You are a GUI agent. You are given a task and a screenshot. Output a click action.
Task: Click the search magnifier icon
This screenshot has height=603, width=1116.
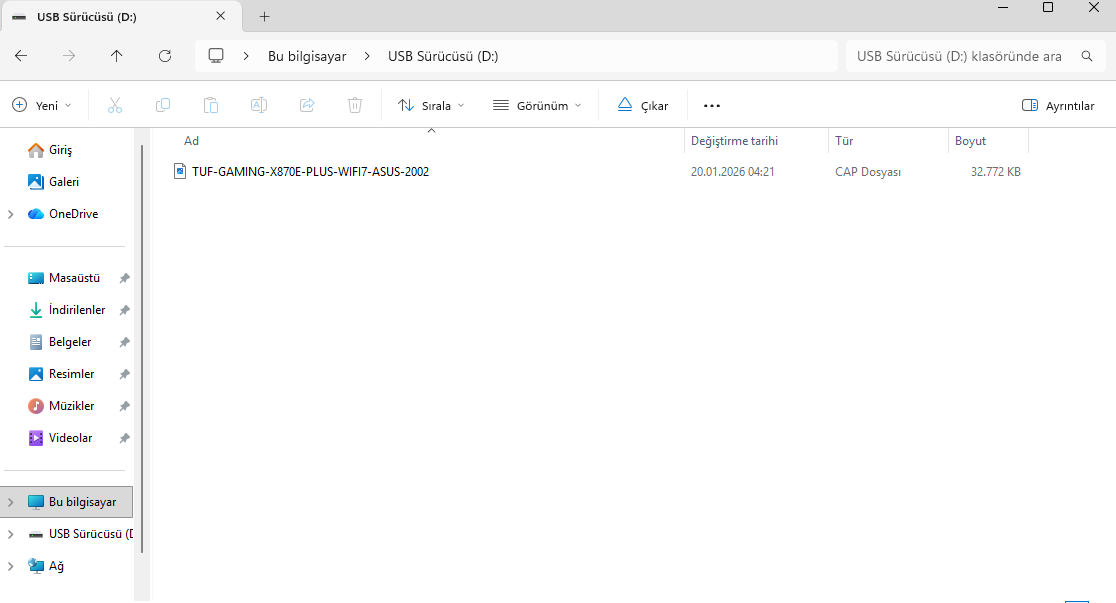(1087, 56)
